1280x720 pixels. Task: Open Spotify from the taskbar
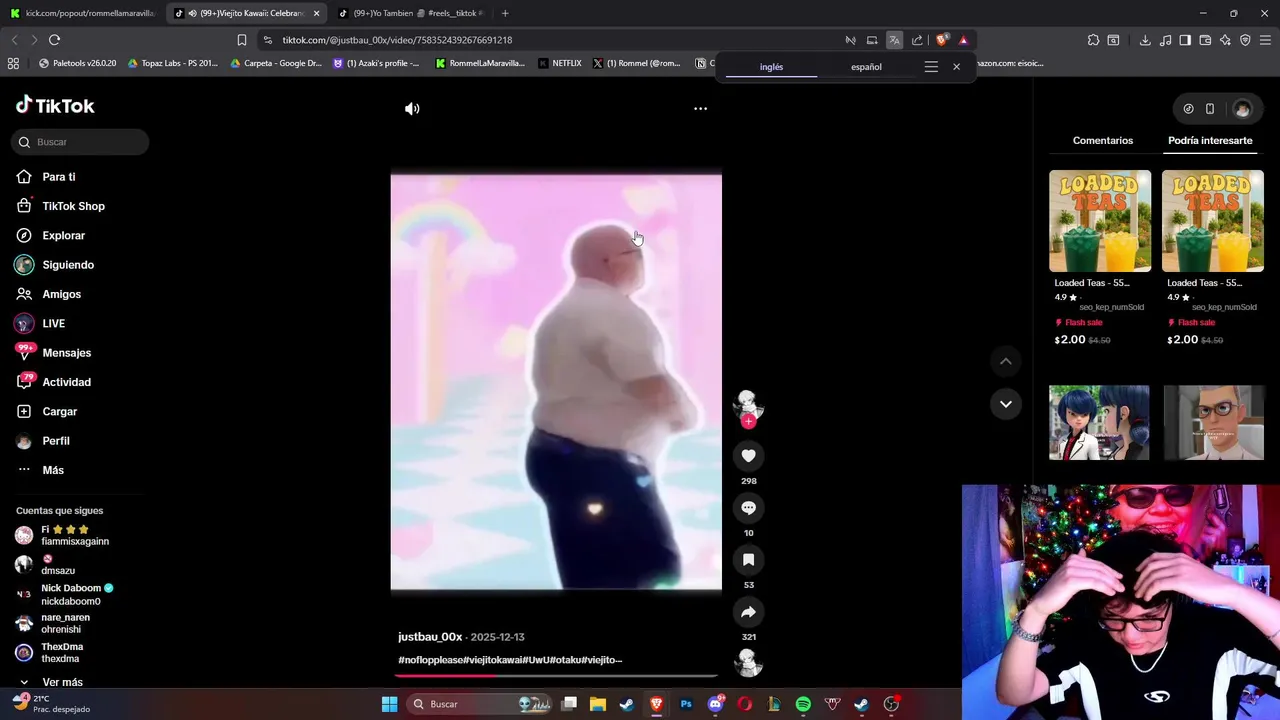tap(803, 704)
